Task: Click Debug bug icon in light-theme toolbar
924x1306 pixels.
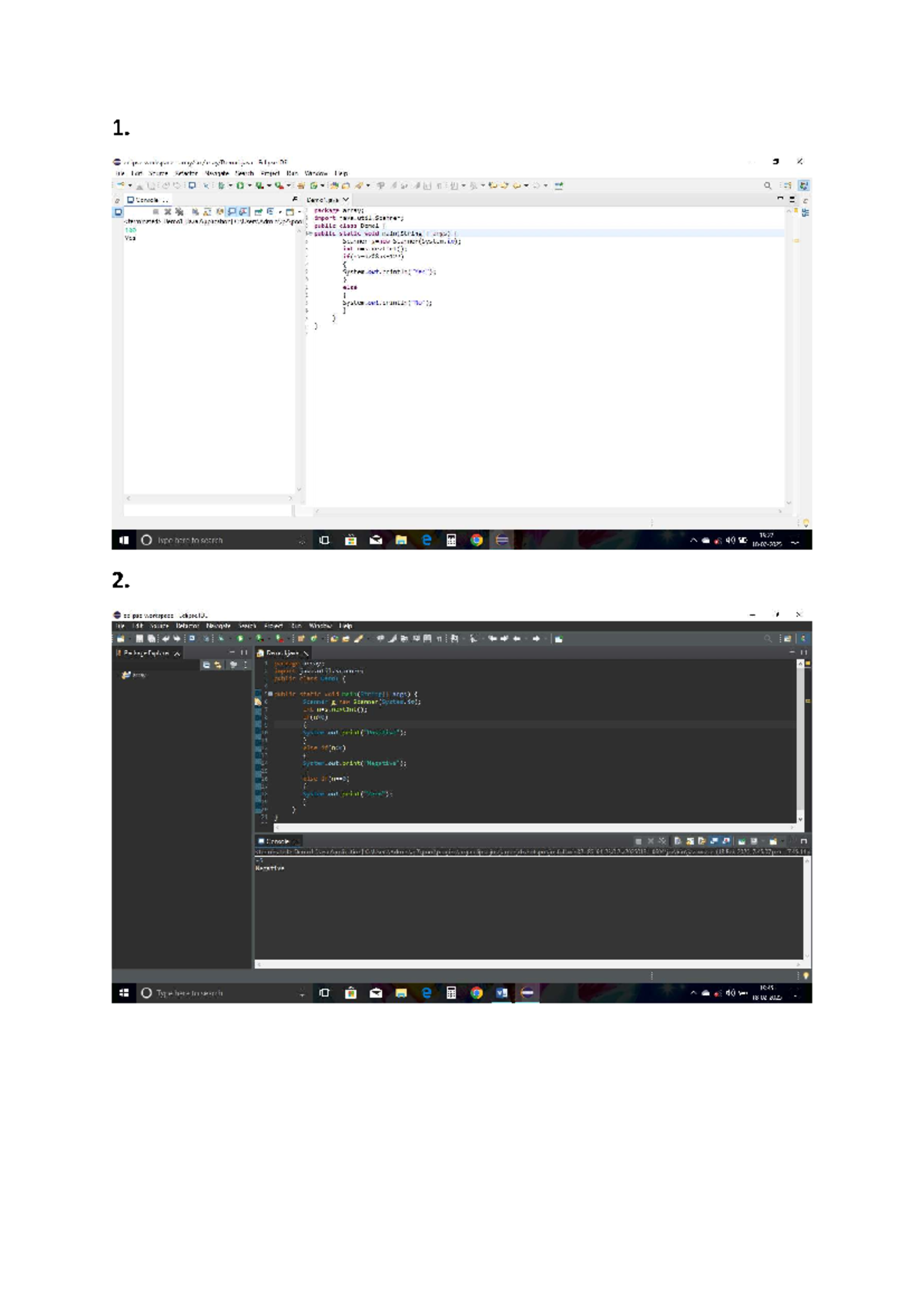Action: [x=221, y=186]
